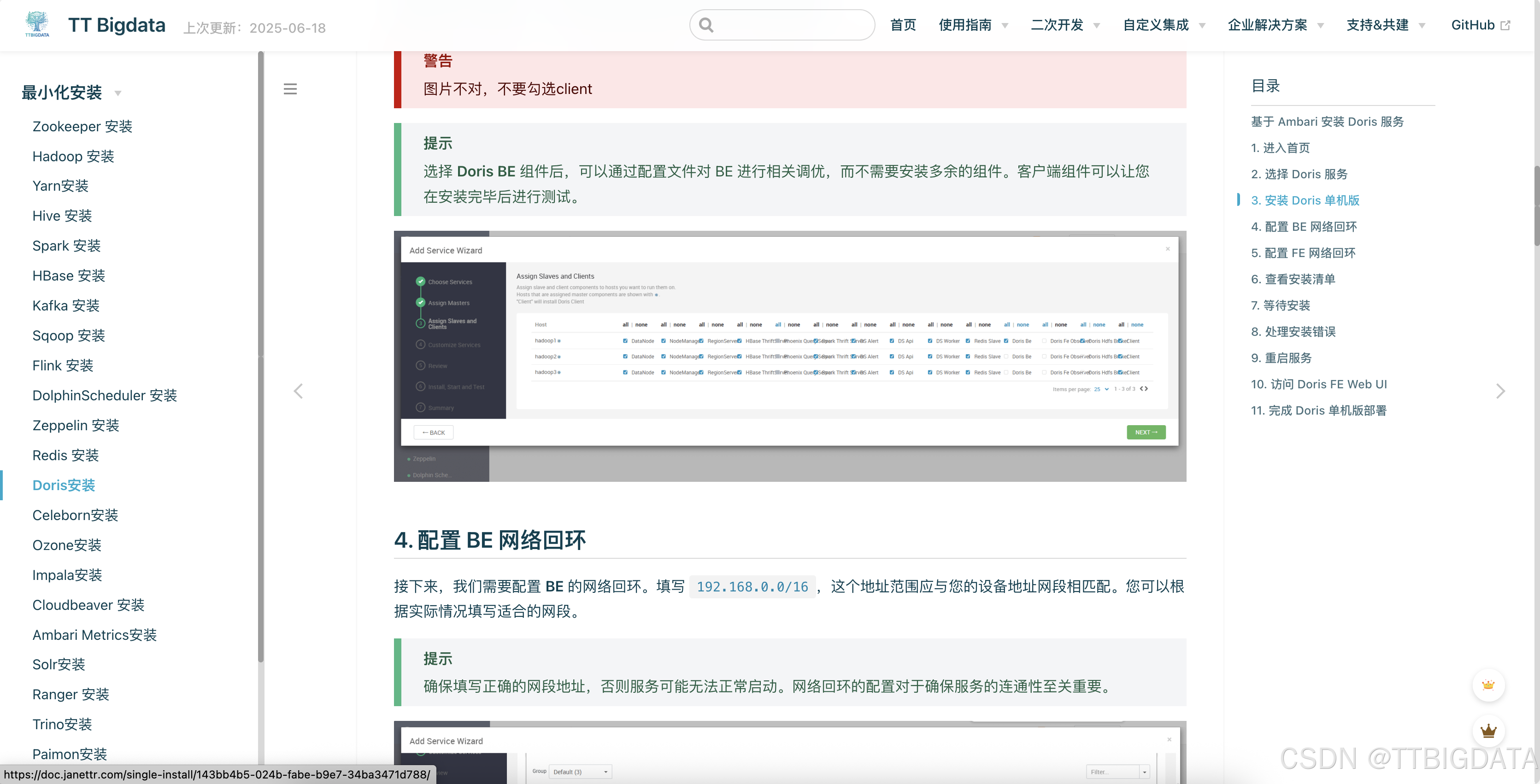1540x784 pixels.
Task: Jump to 10. 访问 Doris FE Web UI
Action: tap(1319, 384)
